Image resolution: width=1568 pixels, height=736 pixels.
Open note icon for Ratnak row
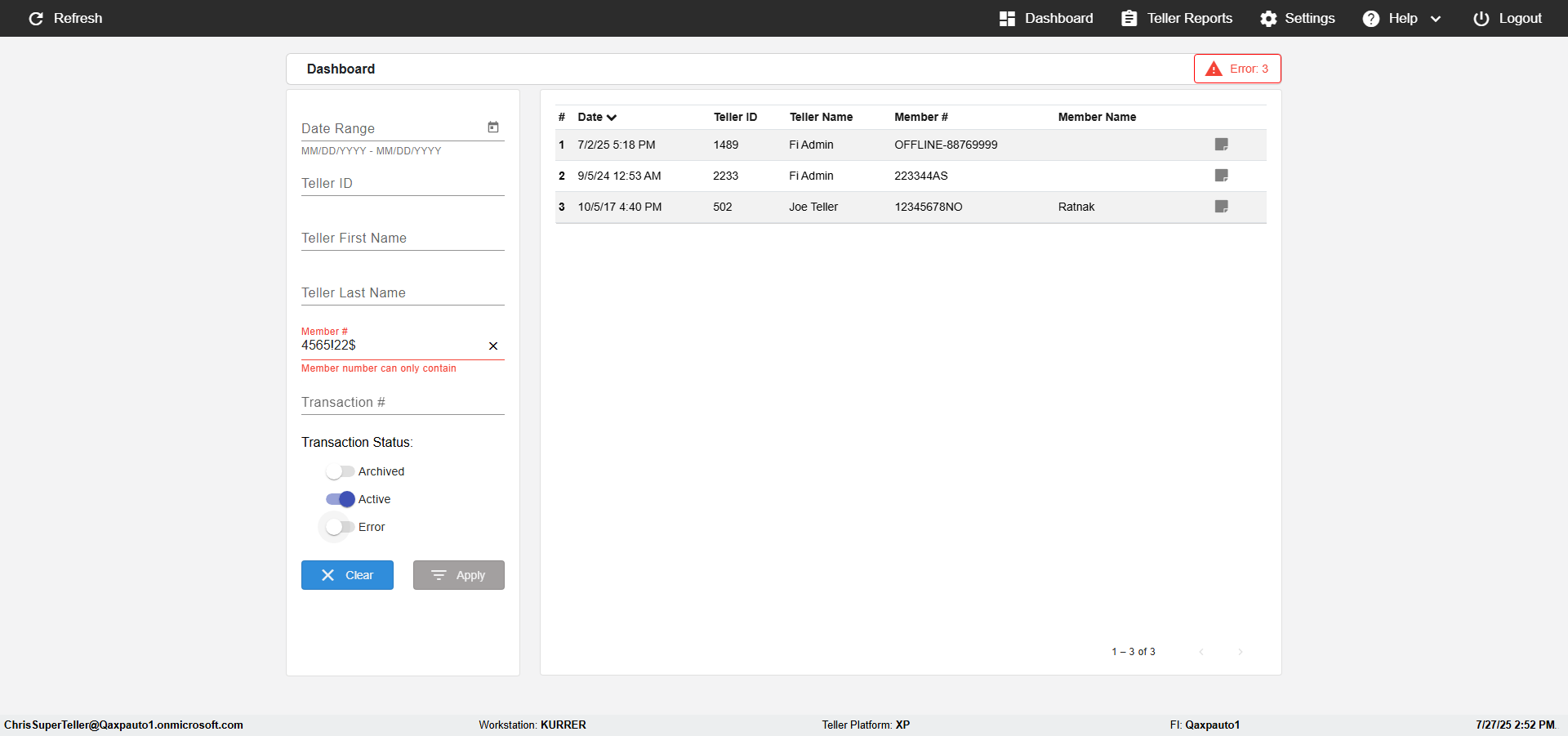pyautogui.click(x=1222, y=207)
